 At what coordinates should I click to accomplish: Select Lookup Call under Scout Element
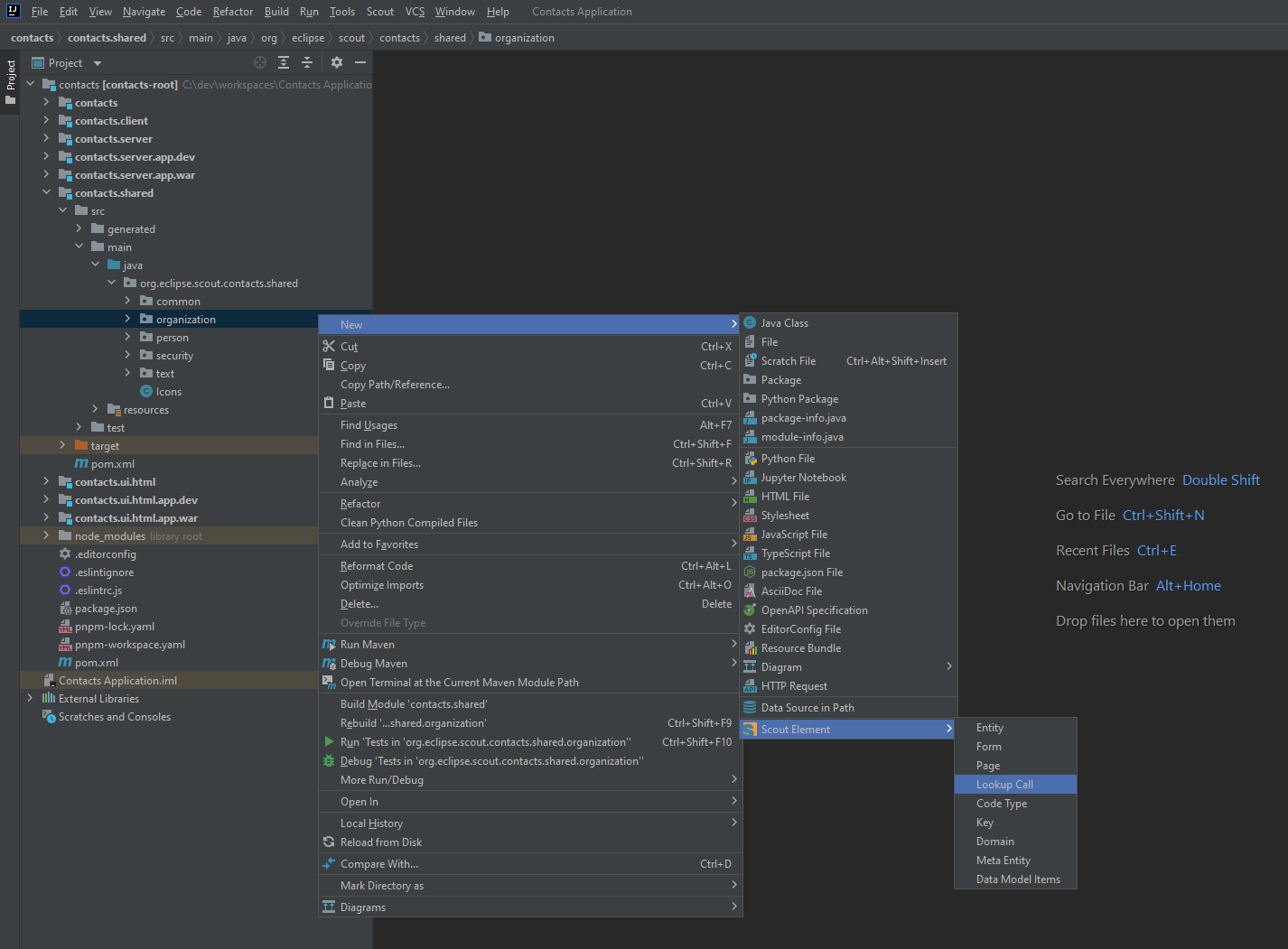coord(1004,784)
